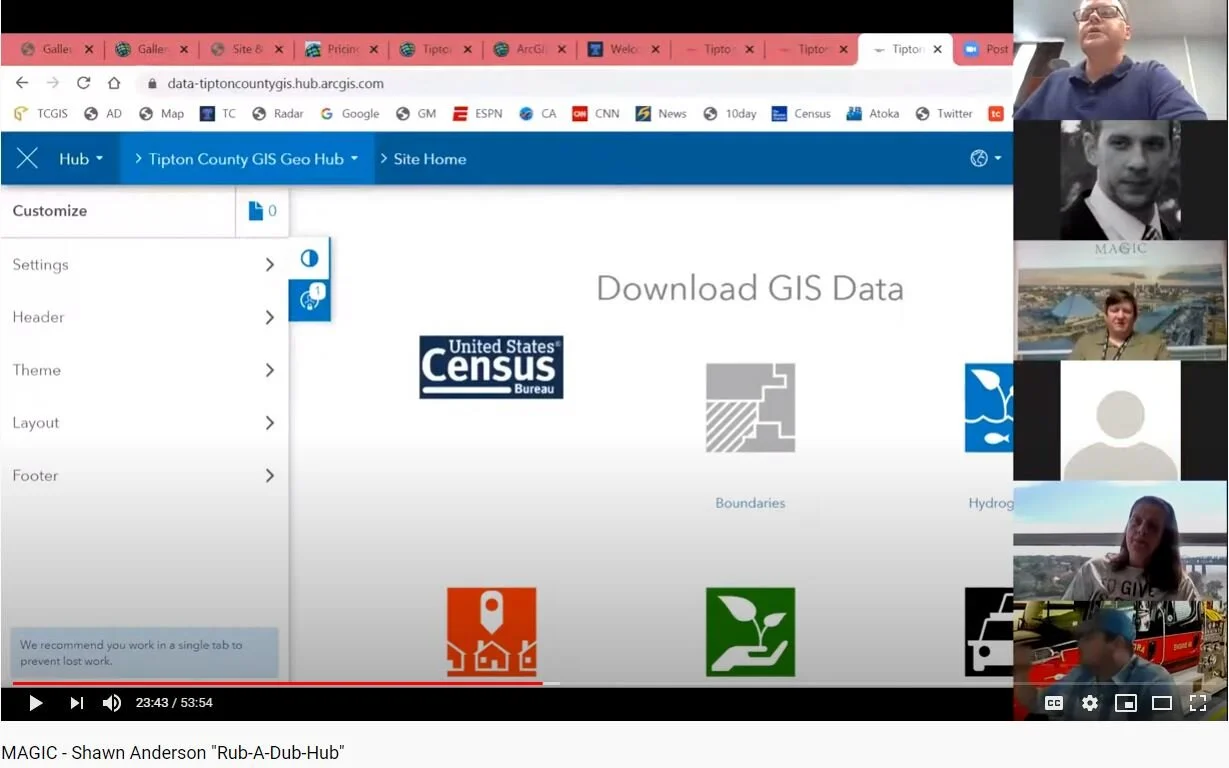1229x768 pixels.
Task: Open the Hub dropdown menu
Action: tap(80, 158)
